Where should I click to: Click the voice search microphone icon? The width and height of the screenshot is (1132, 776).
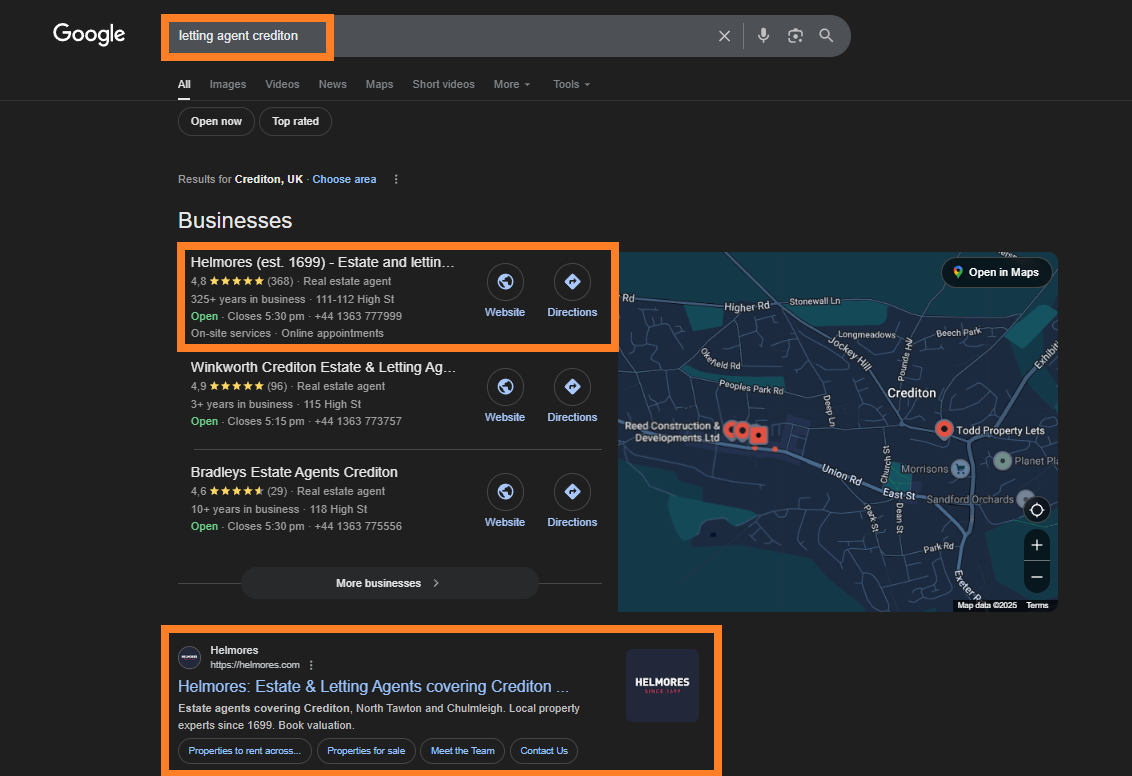point(763,36)
